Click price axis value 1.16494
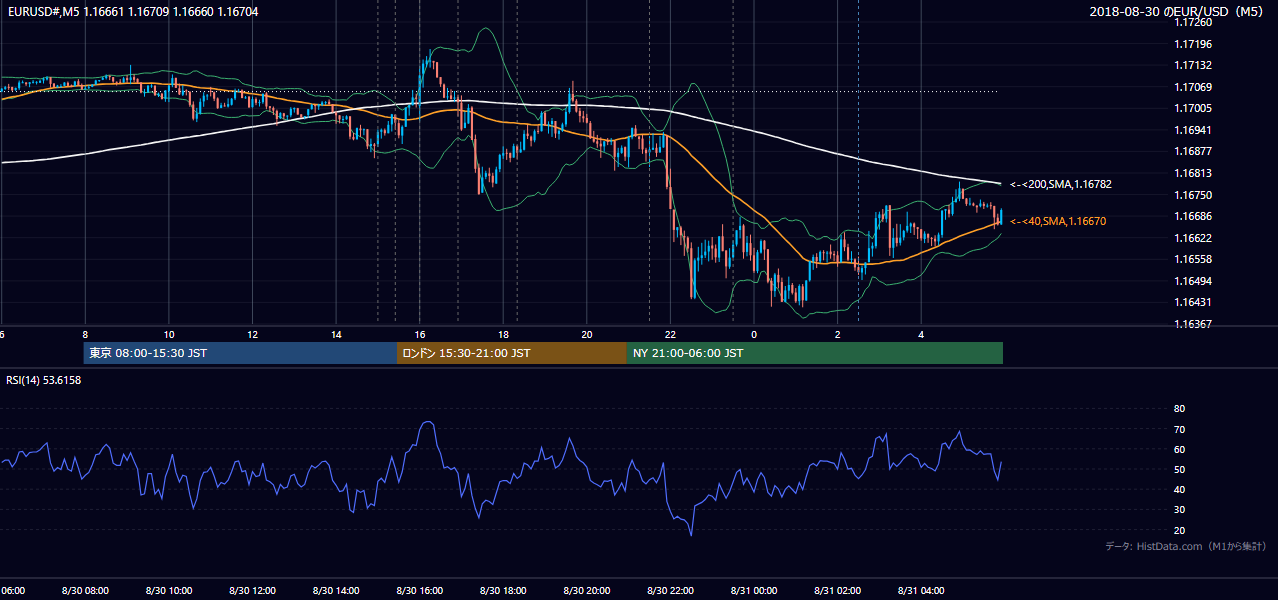The image size is (1278, 600). click(x=1193, y=281)
